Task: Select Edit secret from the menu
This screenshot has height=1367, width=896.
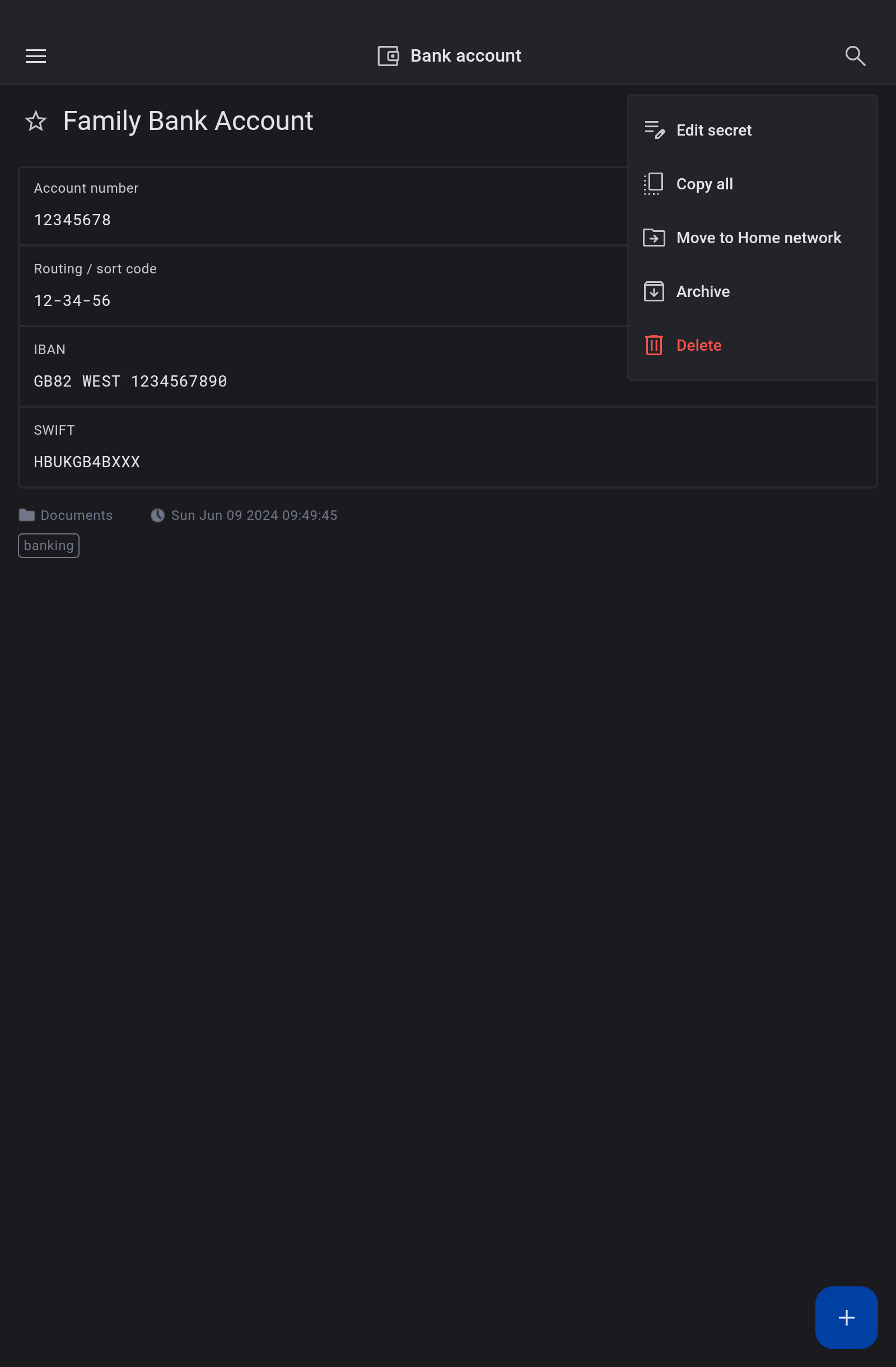Action: 713,131
